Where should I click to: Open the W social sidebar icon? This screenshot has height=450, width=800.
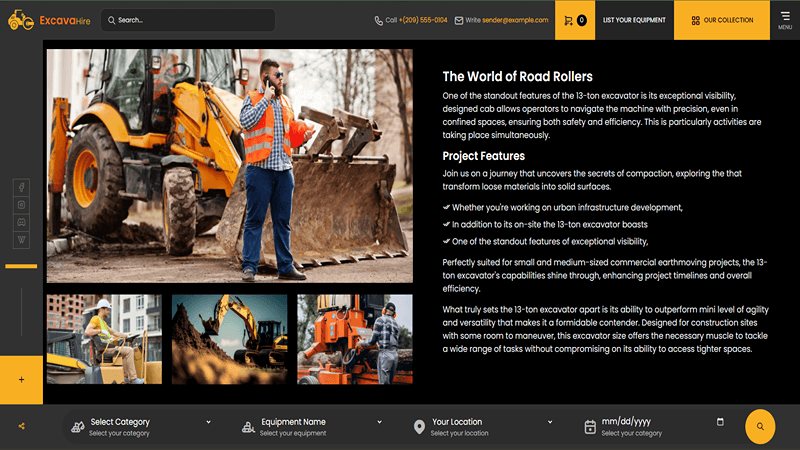coord(21,239)
